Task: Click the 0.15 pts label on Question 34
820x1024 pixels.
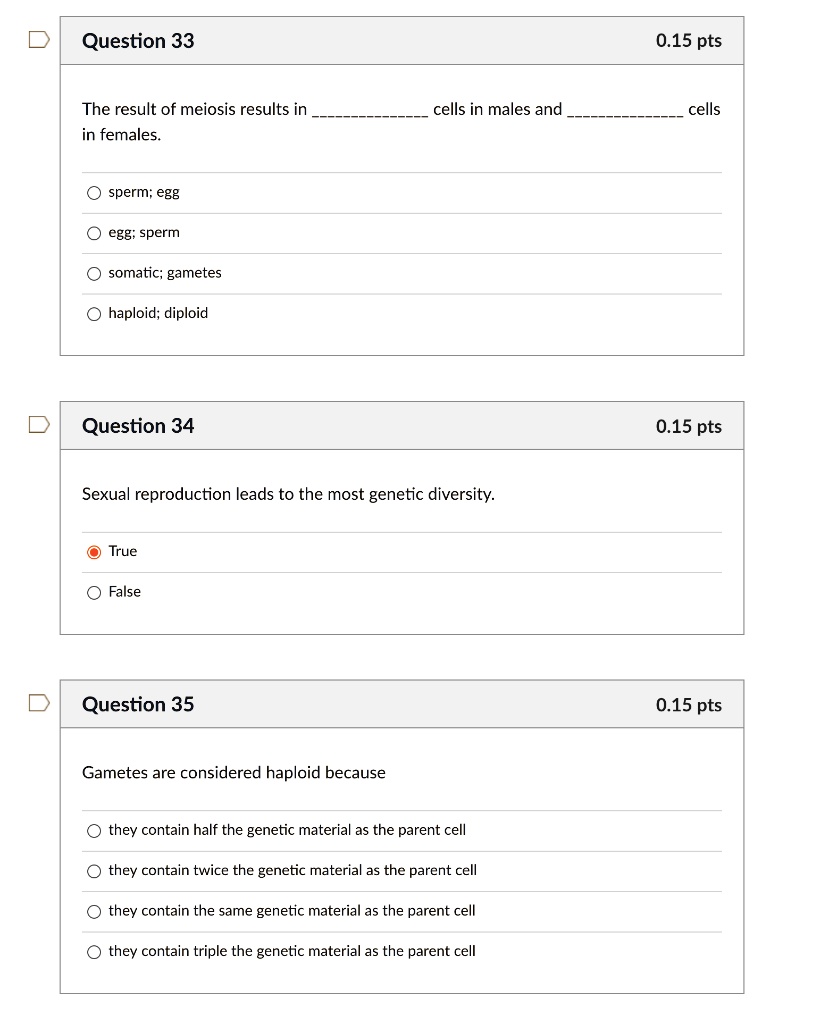Action: (687, 426)
